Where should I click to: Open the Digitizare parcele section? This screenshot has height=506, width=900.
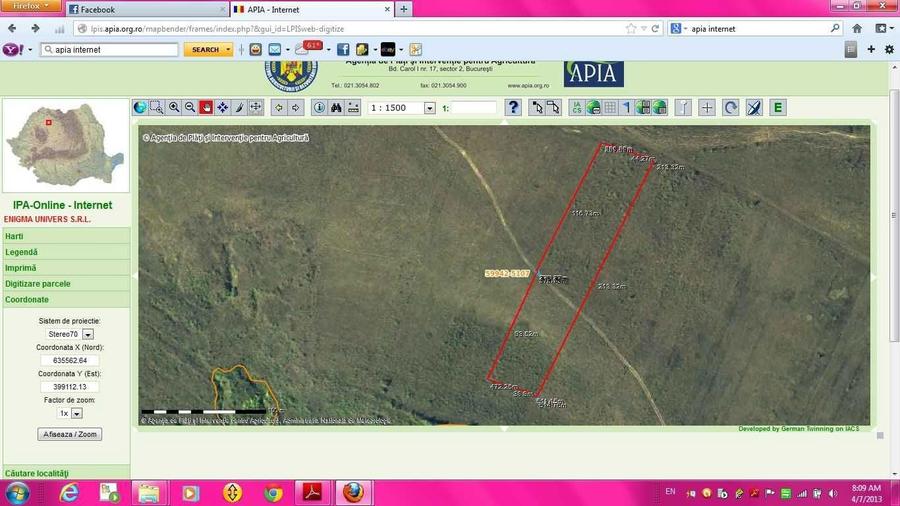tap(38, 284)
